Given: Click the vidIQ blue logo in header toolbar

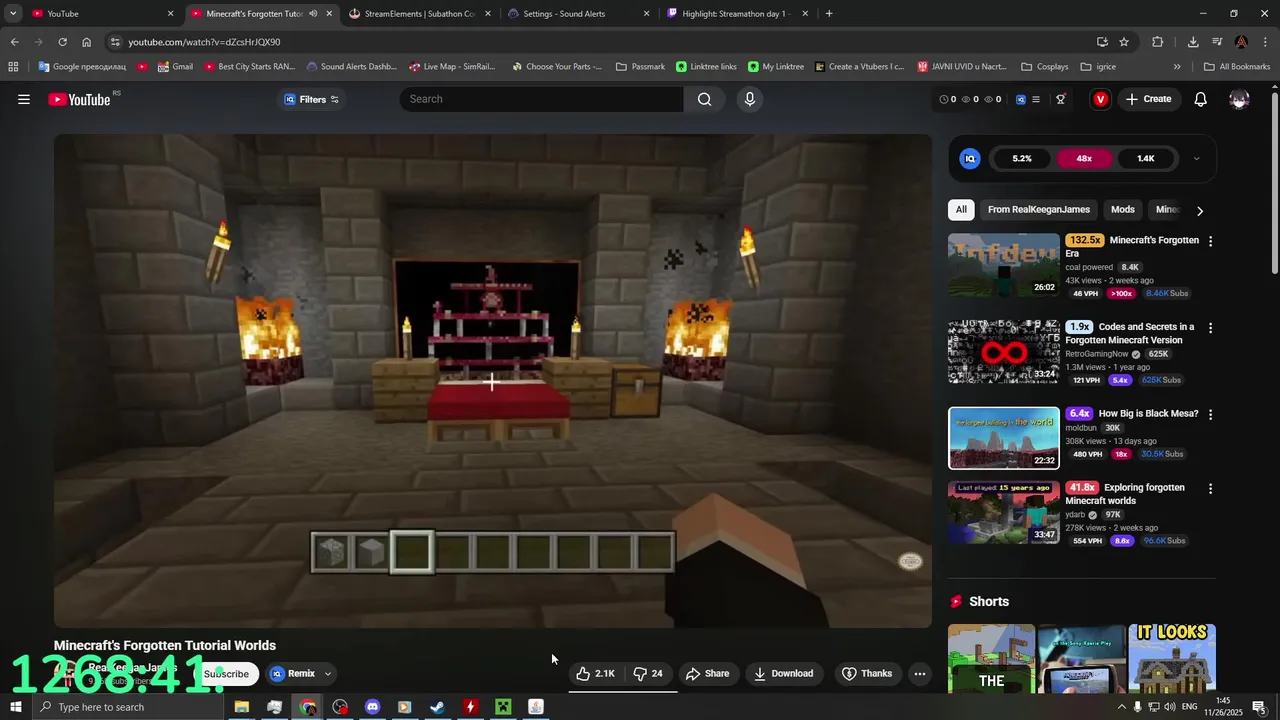Looking at the screenshot, I should tap(1020, 99).
